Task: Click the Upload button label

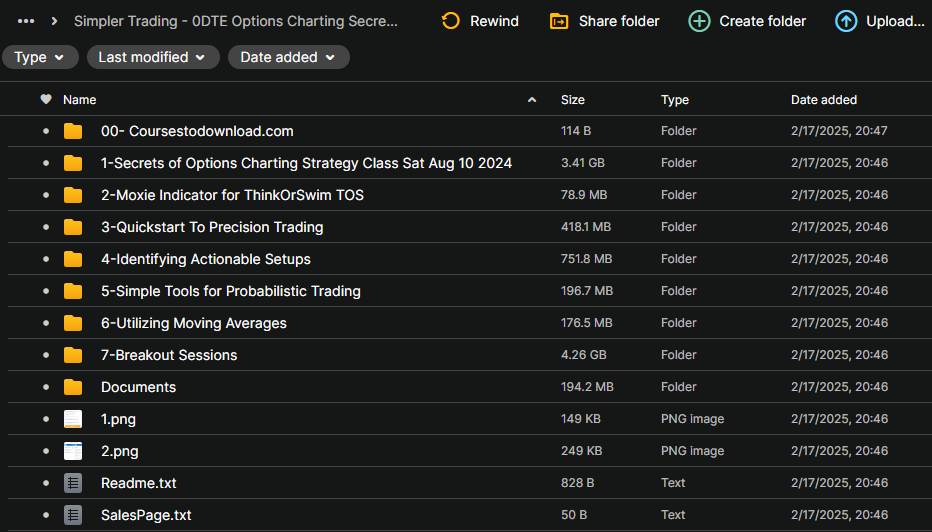Action: pyautogui.click(x=895, y=21)
